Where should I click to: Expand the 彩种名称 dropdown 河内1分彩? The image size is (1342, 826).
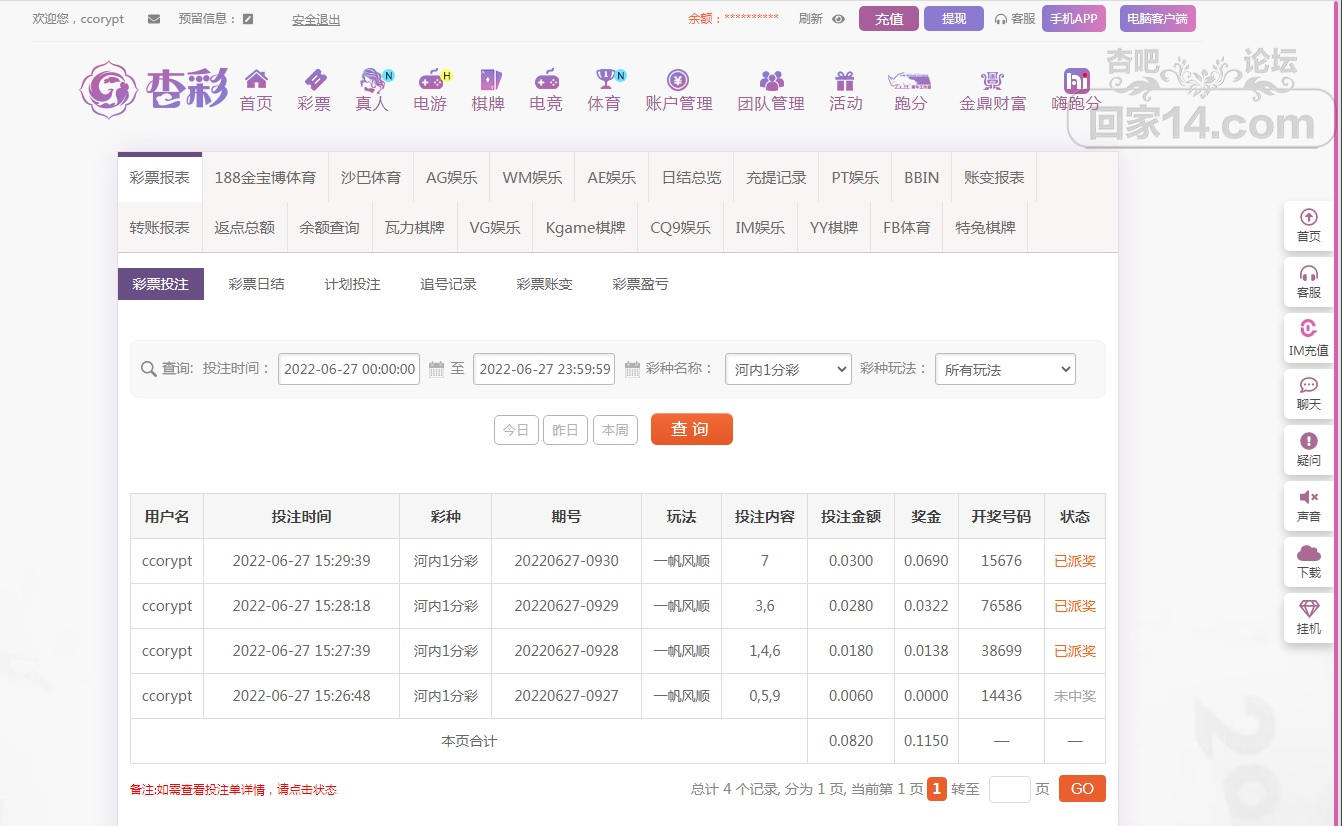coord(787,369)
